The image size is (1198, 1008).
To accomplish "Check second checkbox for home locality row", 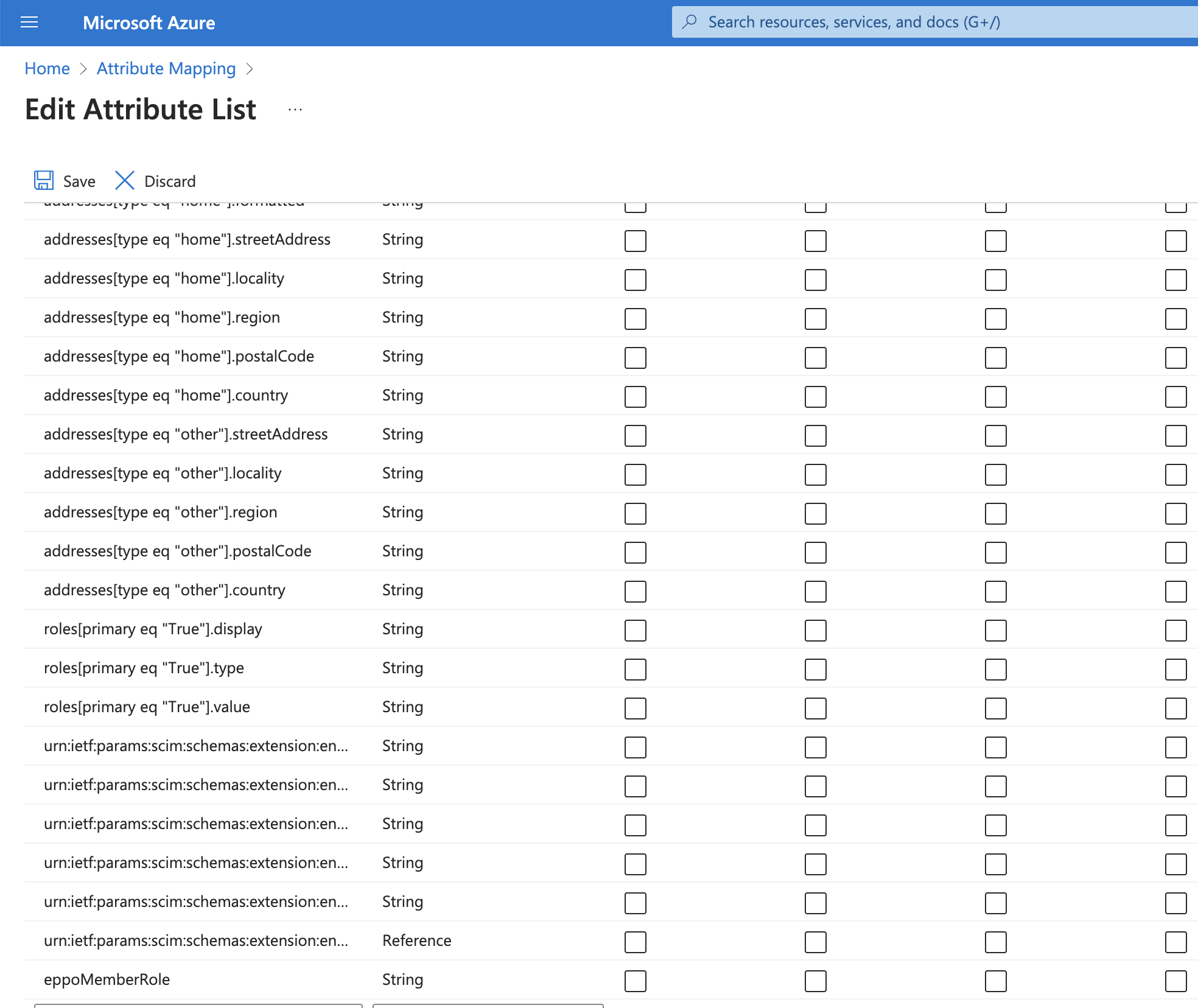I will 816,280.
